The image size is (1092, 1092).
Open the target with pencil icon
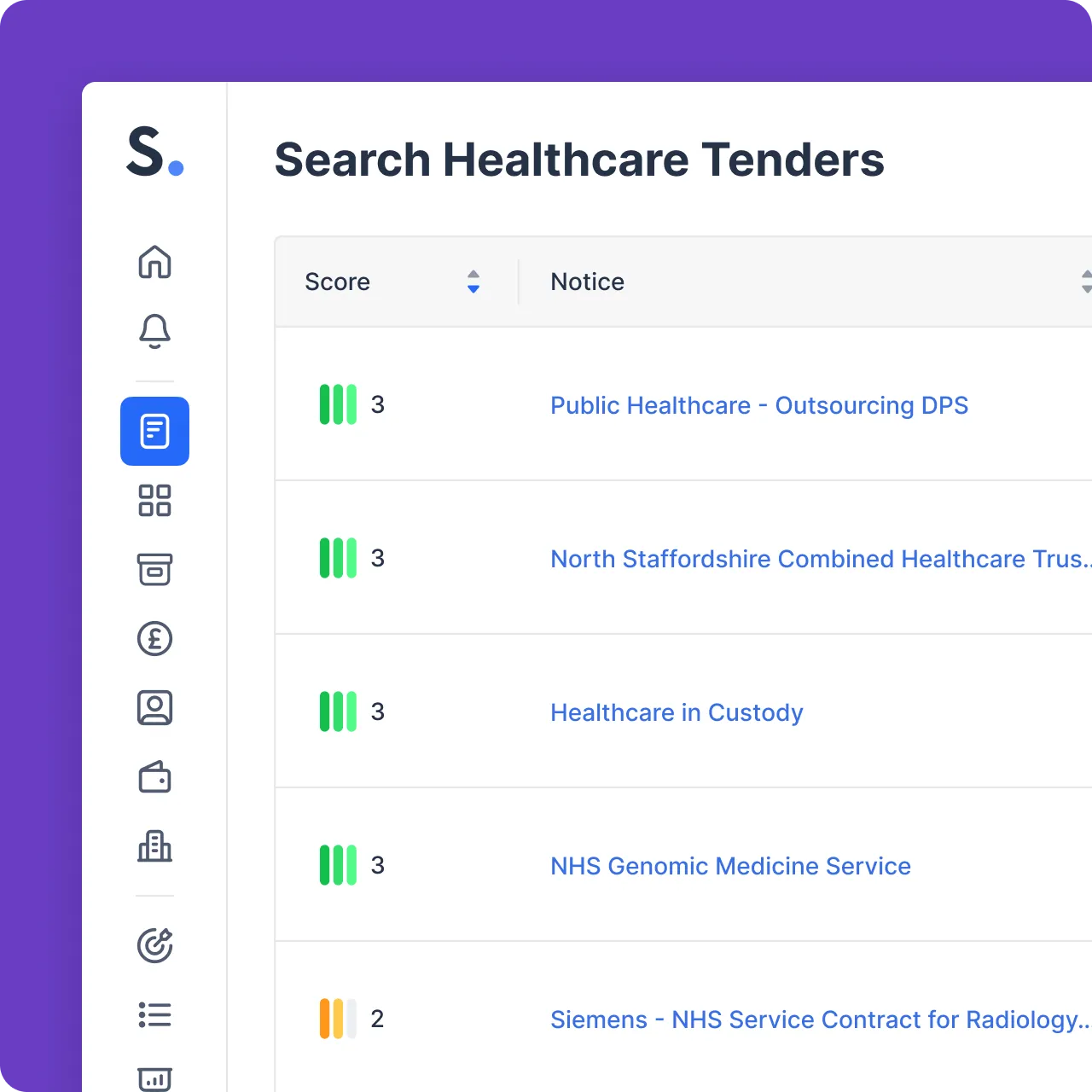click(154, 945)
